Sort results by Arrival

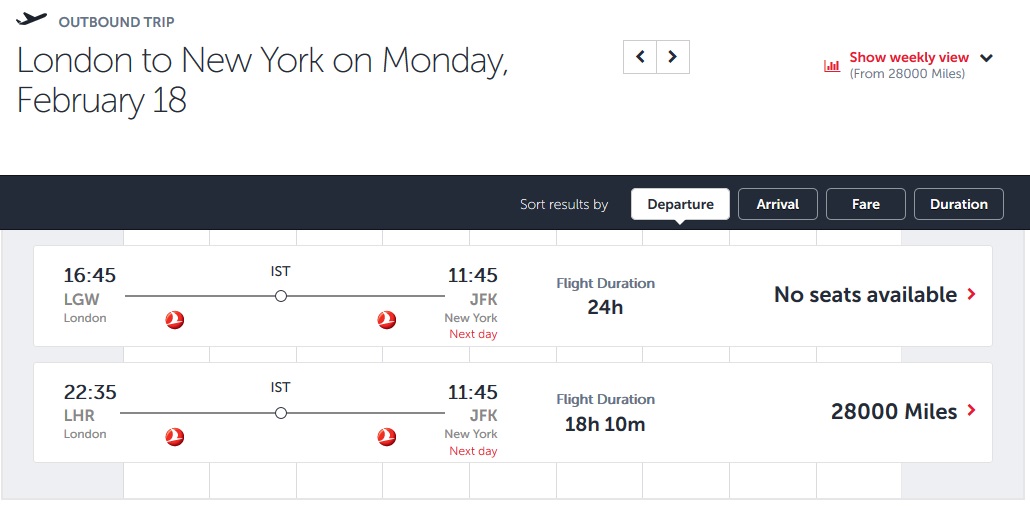[x=777, y=204]
